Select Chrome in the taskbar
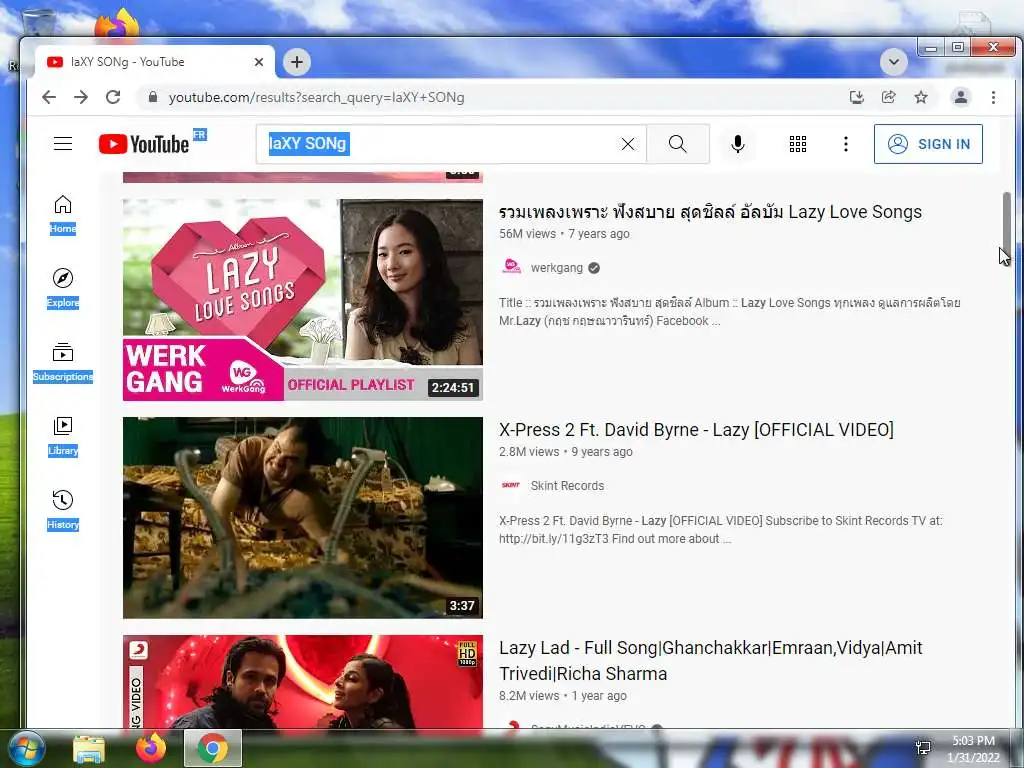This screenshot has width=1024, height=768. pyautogui.click(x=213, y=748)
